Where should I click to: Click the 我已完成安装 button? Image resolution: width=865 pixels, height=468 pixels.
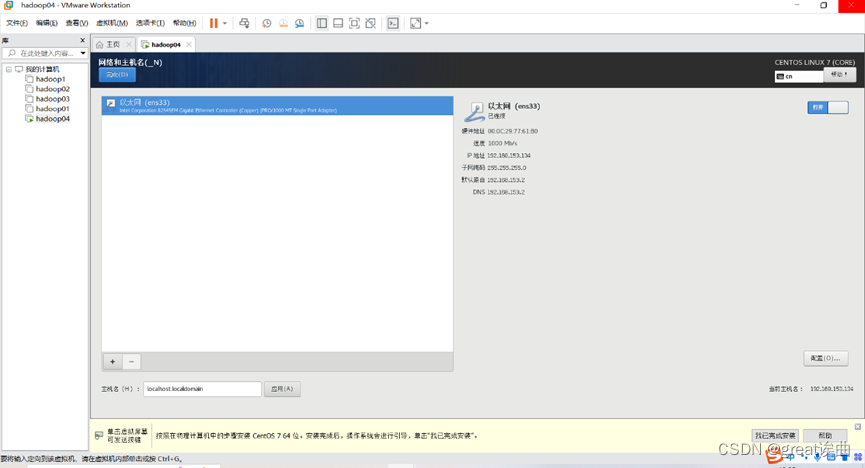pos(775,435)
